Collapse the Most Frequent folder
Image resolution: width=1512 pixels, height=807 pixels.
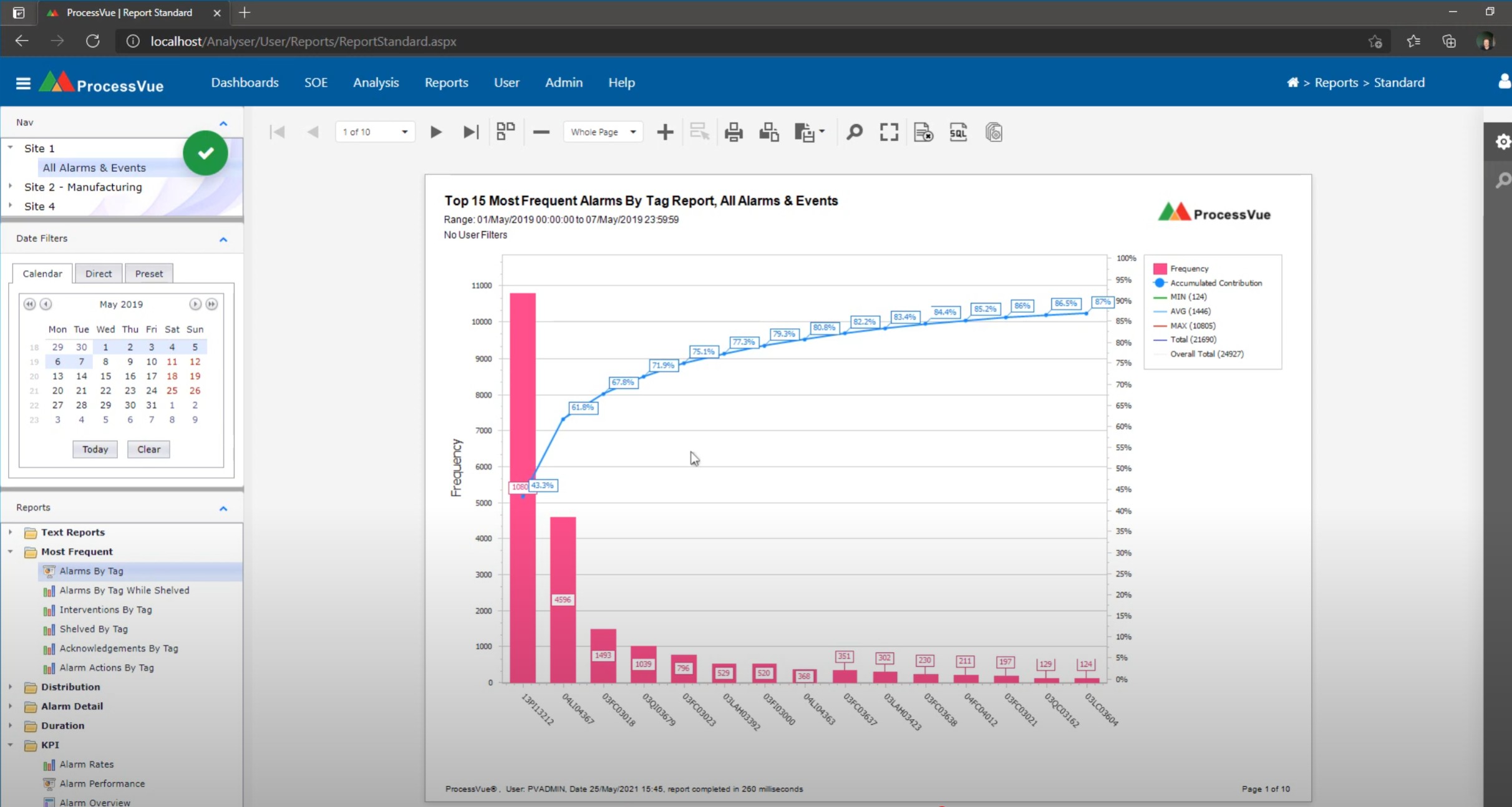(x=11, y=551)
